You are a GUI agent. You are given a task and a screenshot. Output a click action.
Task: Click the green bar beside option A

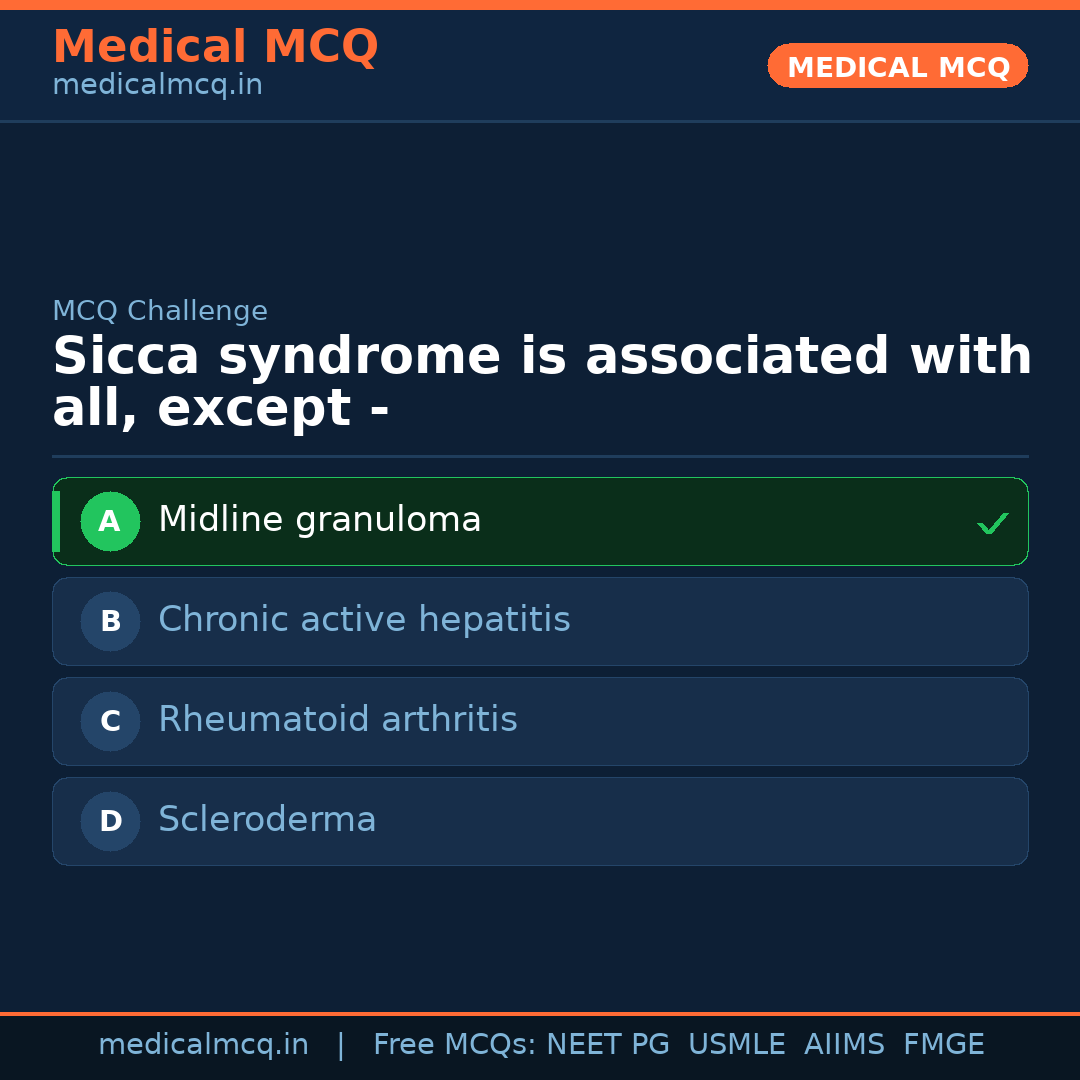click(x=56, y=521)
